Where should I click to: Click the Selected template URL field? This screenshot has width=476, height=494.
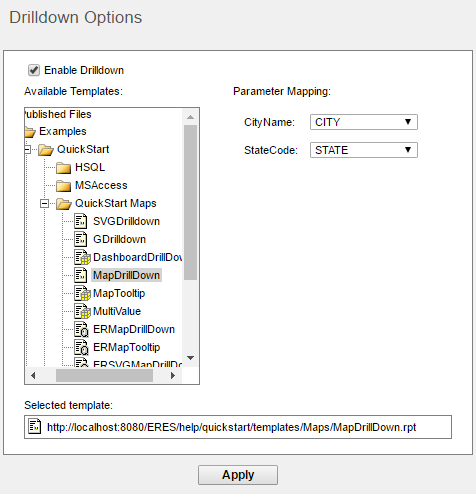coord(238,427)
